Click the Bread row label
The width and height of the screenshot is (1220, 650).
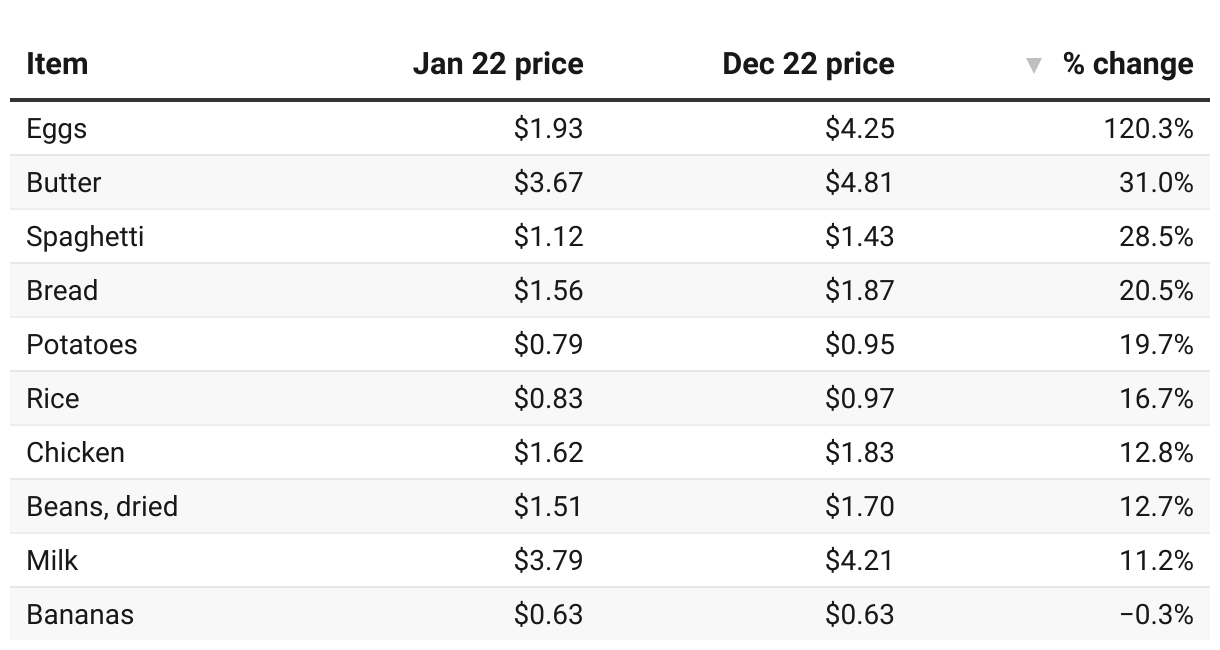tap(62, 291)
